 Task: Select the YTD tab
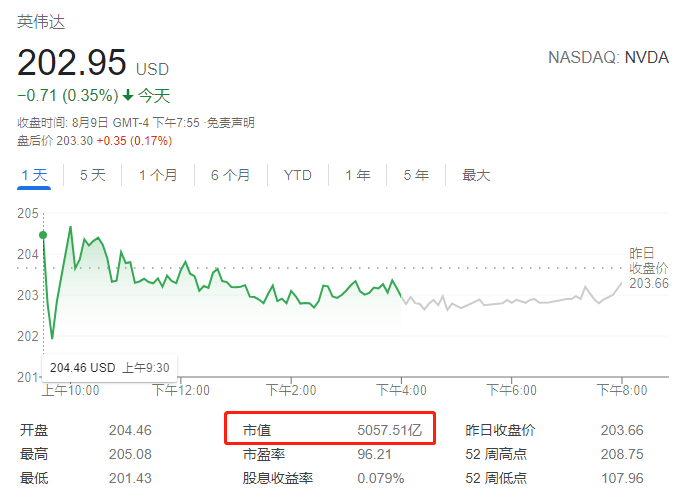coord(297,175)
